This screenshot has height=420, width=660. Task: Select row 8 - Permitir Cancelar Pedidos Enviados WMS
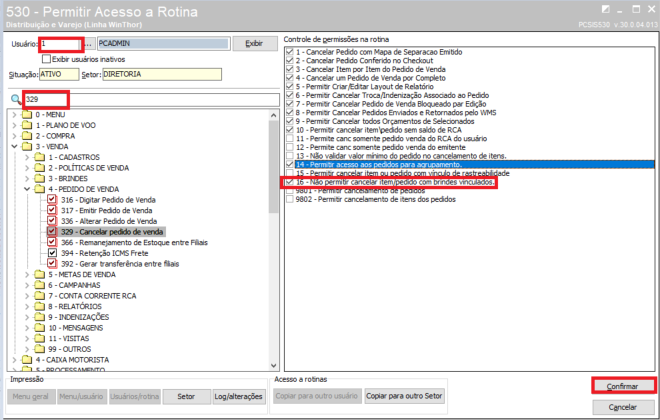[x=396, y=112]
